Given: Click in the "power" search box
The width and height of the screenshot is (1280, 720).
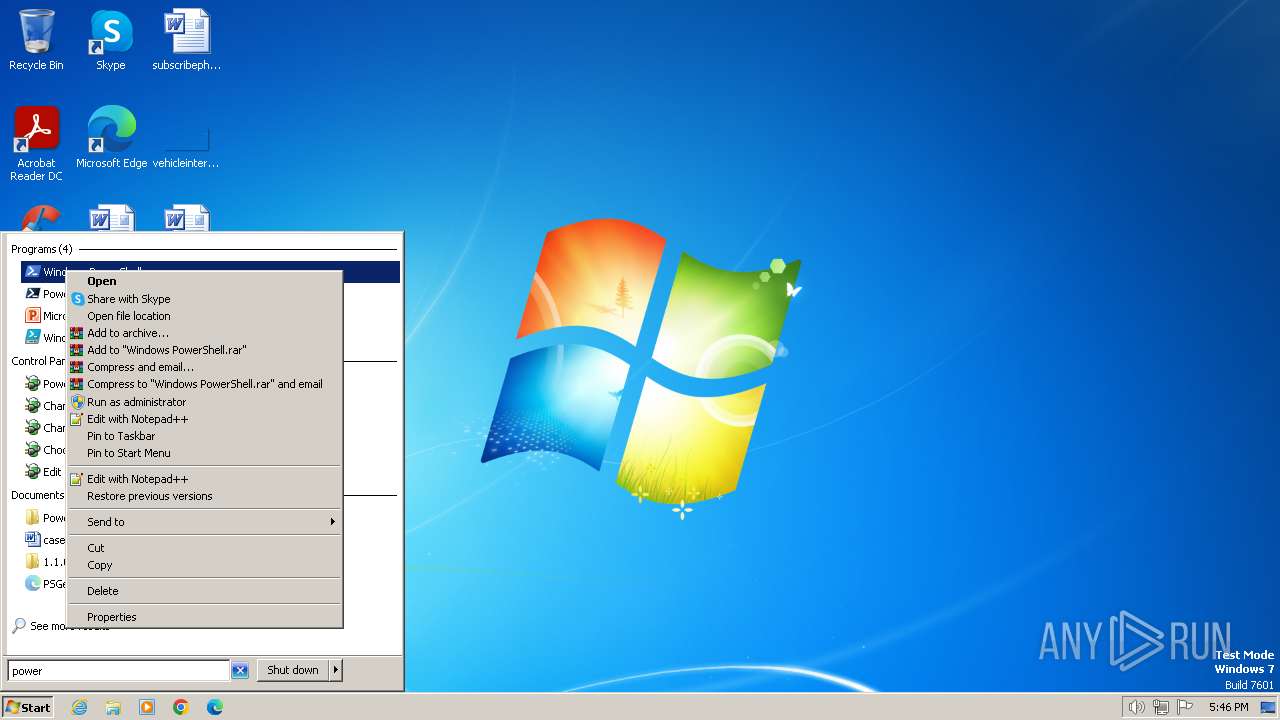Looking at the screenshot, I should click(119, 671).
